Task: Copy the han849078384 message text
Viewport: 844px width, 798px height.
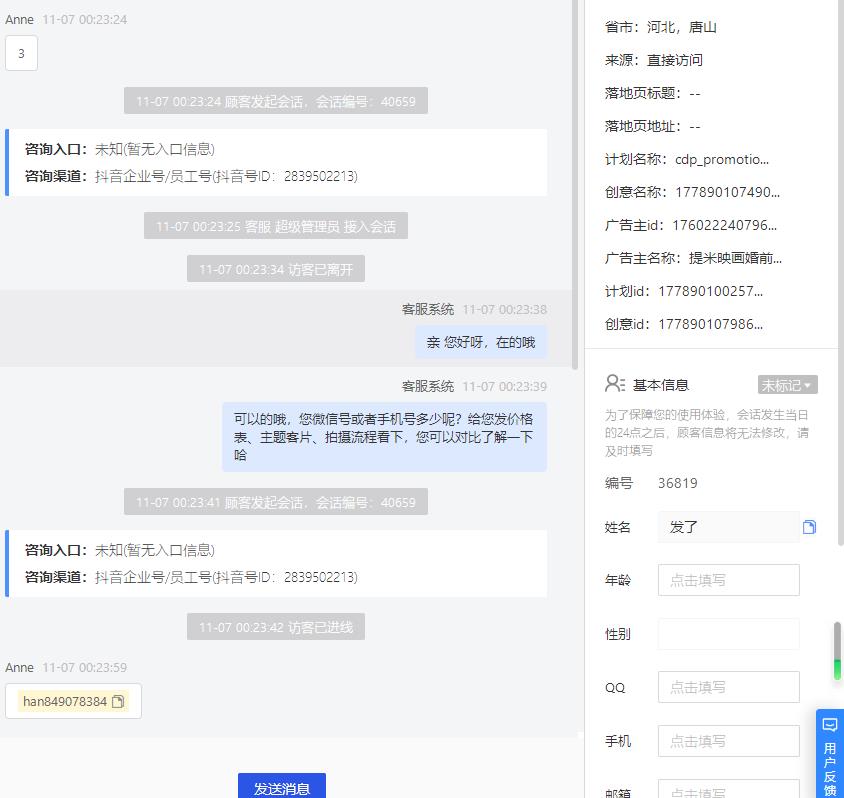Action: click(x=118, y=701)
